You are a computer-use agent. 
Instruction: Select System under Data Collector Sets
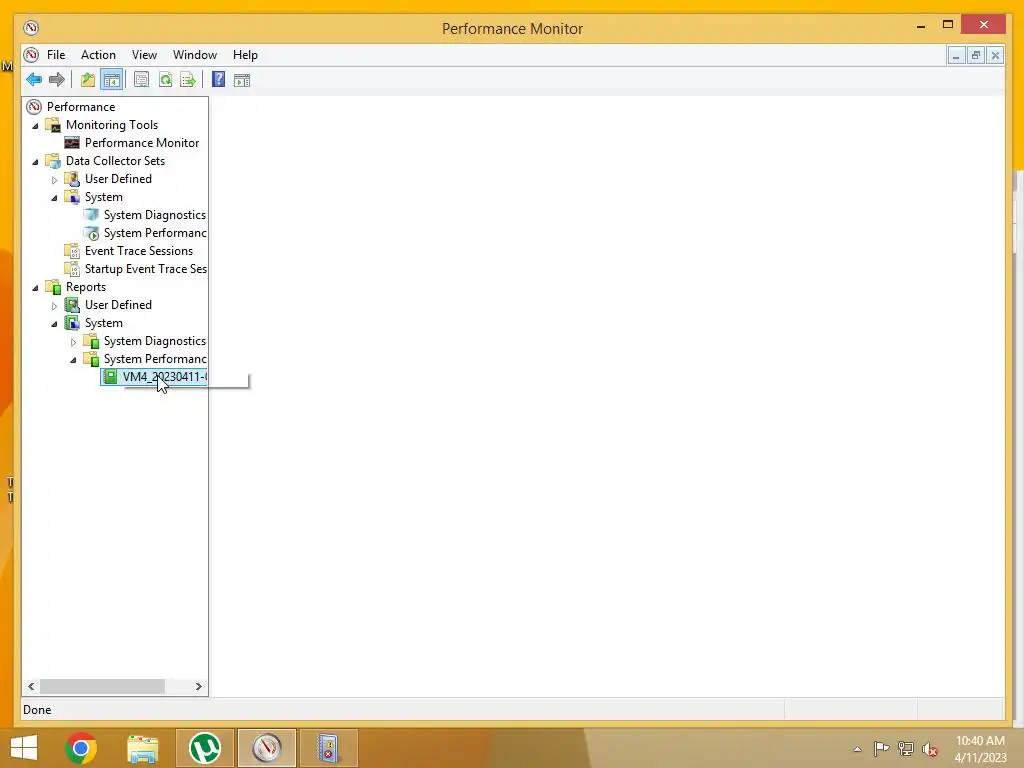point(103,197)
